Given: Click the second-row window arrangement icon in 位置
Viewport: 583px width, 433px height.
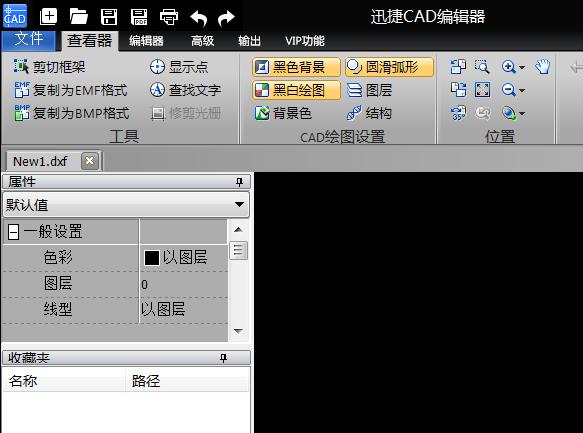Looking at the screenshot, I should tap(458, 90).
